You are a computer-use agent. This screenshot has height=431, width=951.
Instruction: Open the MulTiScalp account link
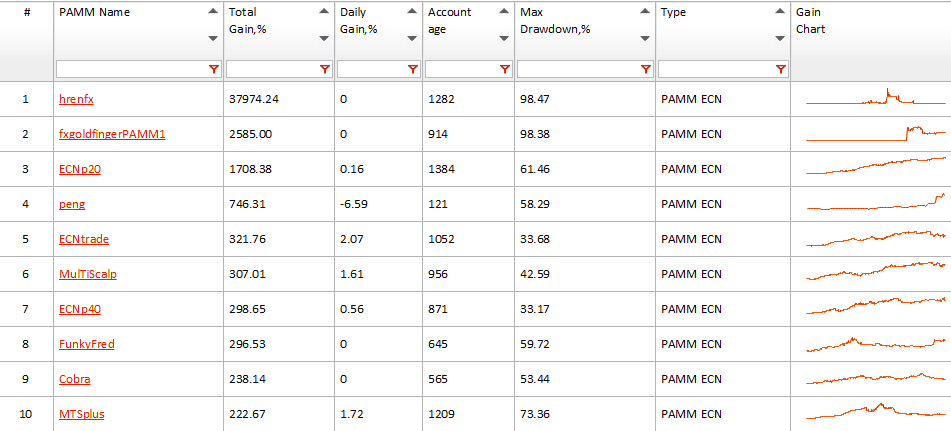87,274
